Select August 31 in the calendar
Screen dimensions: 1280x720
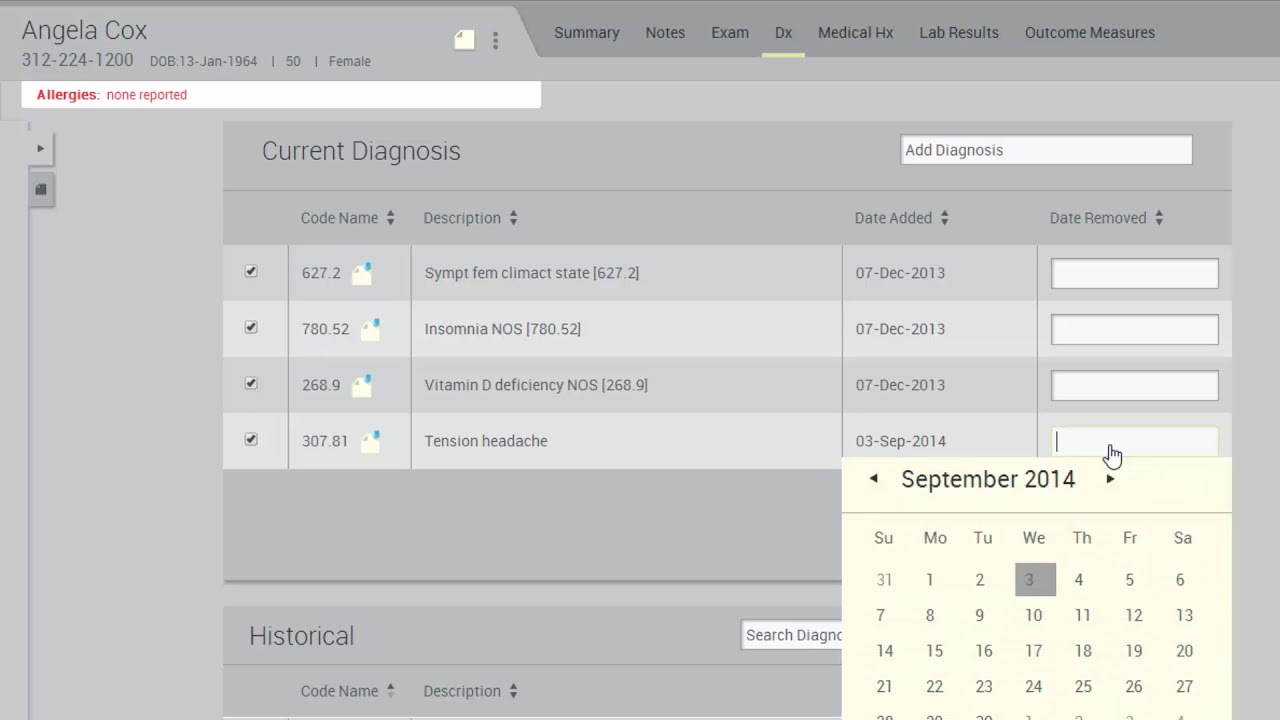coord(884,579)
